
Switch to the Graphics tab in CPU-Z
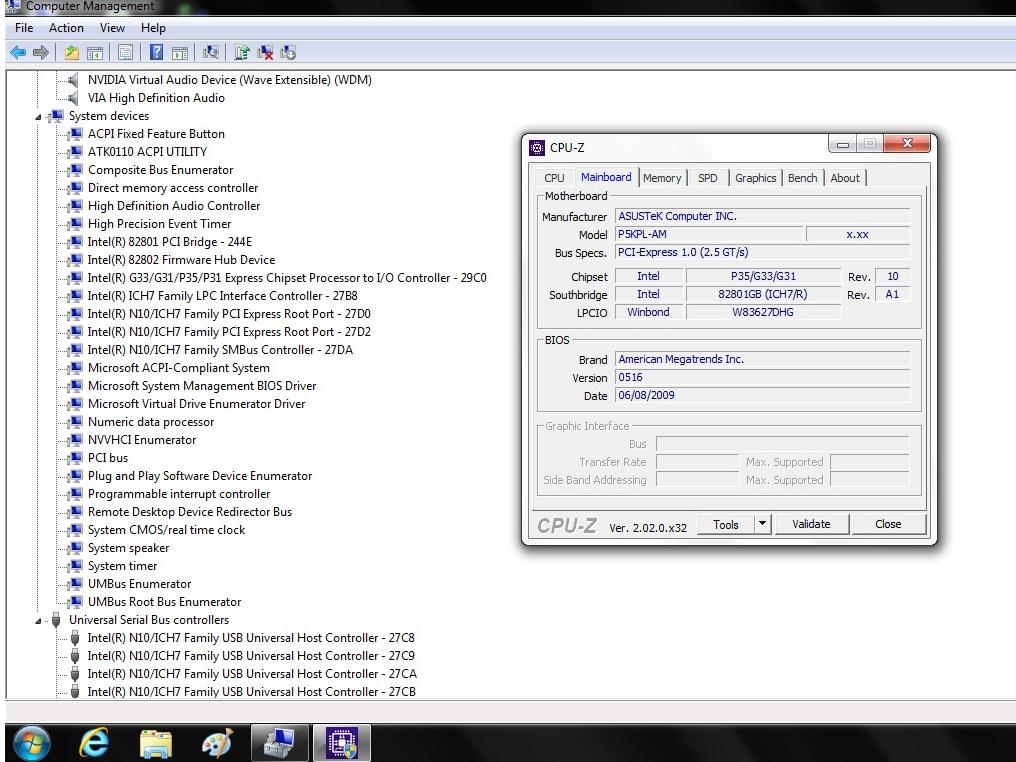(x=756, y=178)
